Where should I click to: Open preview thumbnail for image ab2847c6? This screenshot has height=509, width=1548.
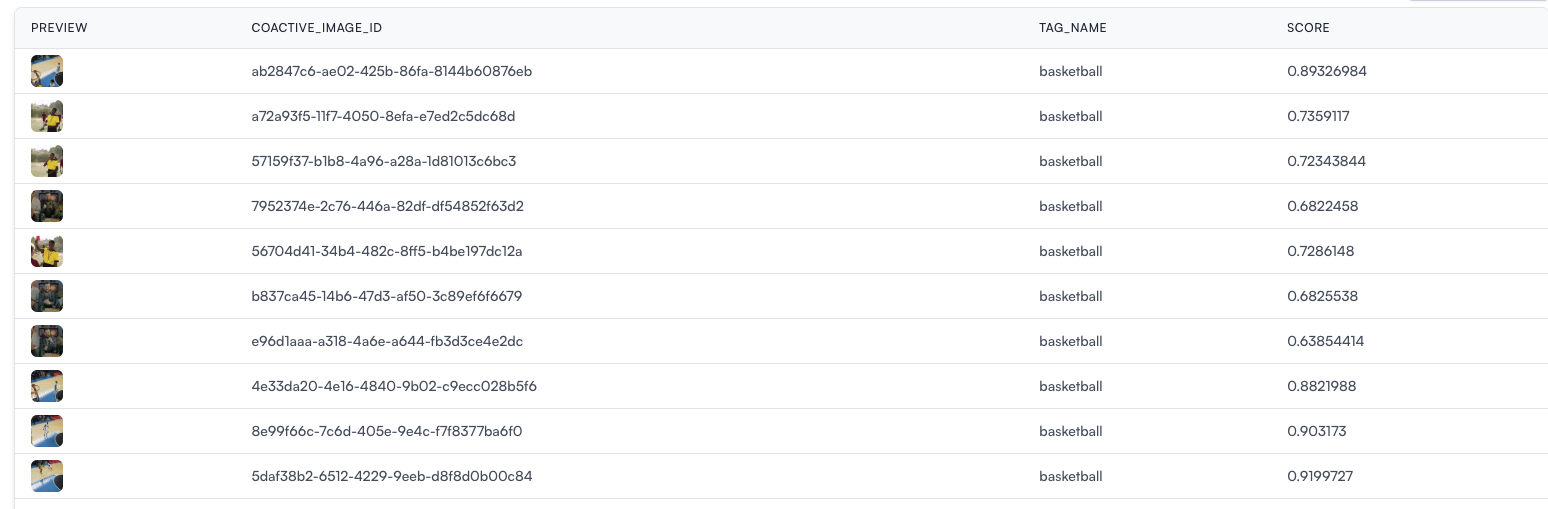[x=47, y=71]
